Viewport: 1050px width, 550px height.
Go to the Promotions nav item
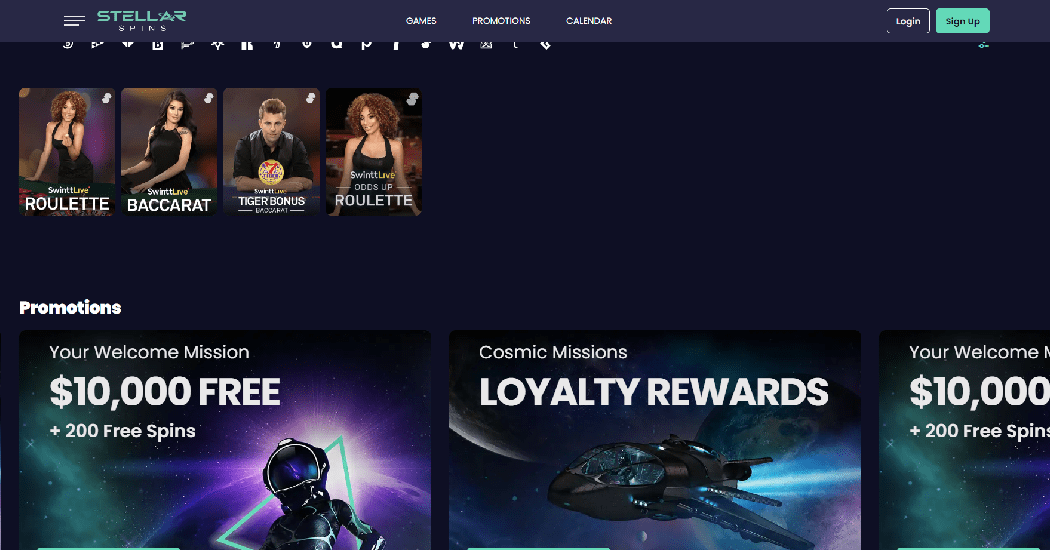501,21
